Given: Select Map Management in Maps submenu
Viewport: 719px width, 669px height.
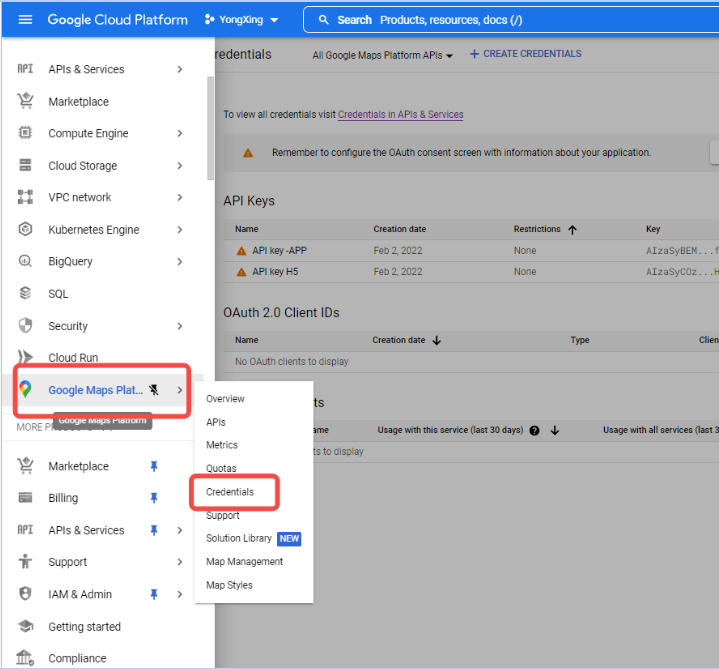Looking at the screenshot, I should coord(244,561).
